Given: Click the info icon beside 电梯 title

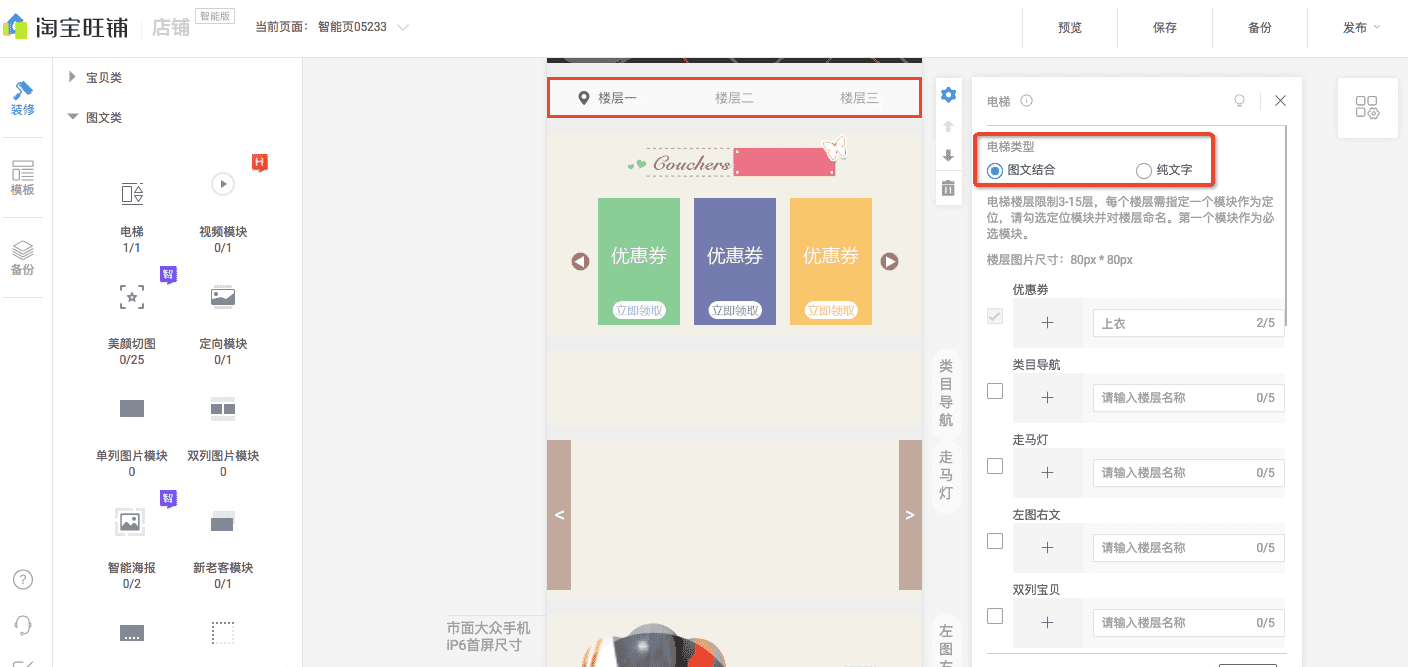Looking at the screenshot, I should pyautogui.click(x=1026, y=101).
